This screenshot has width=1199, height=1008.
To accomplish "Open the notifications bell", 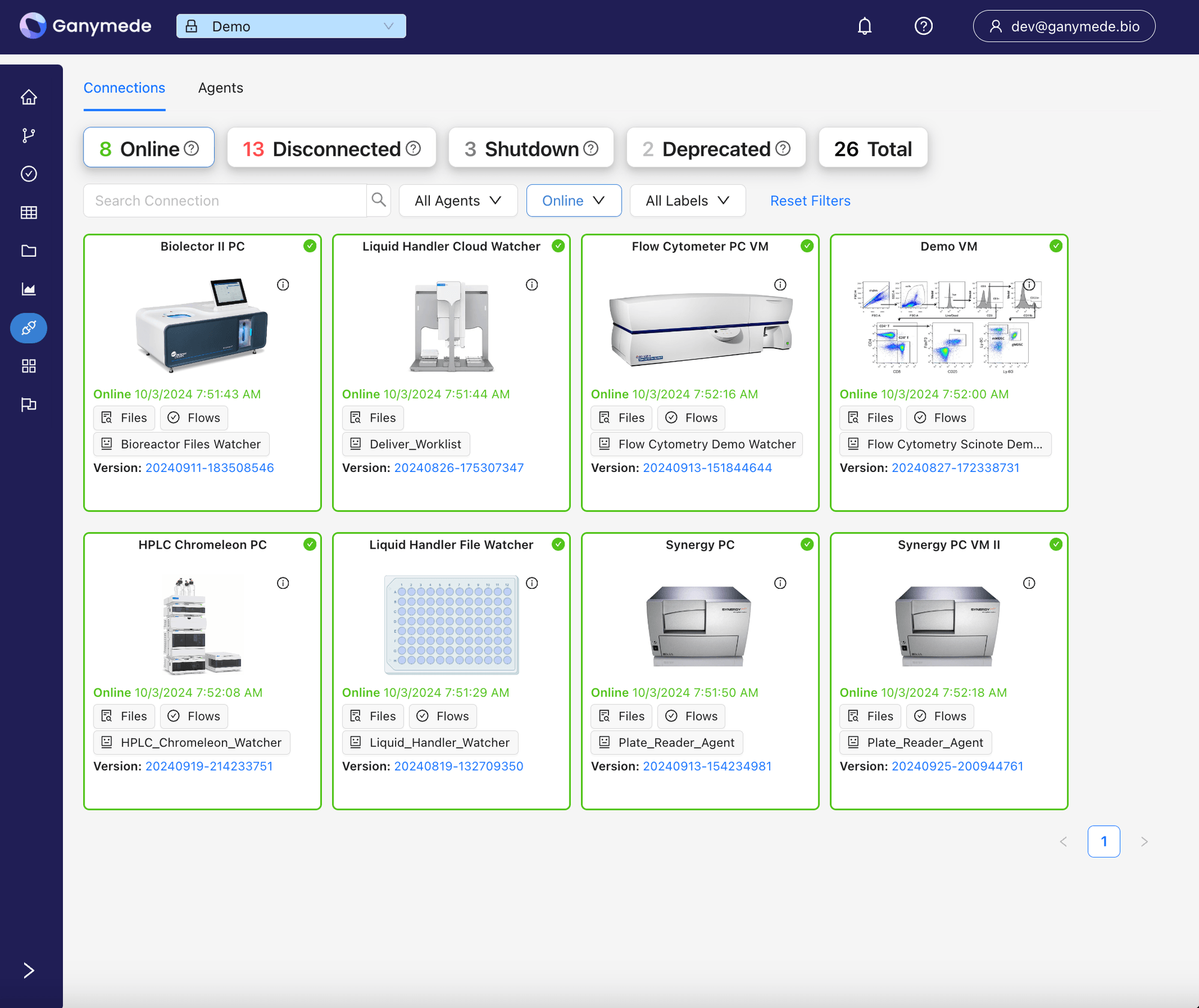I will [864, 26].
